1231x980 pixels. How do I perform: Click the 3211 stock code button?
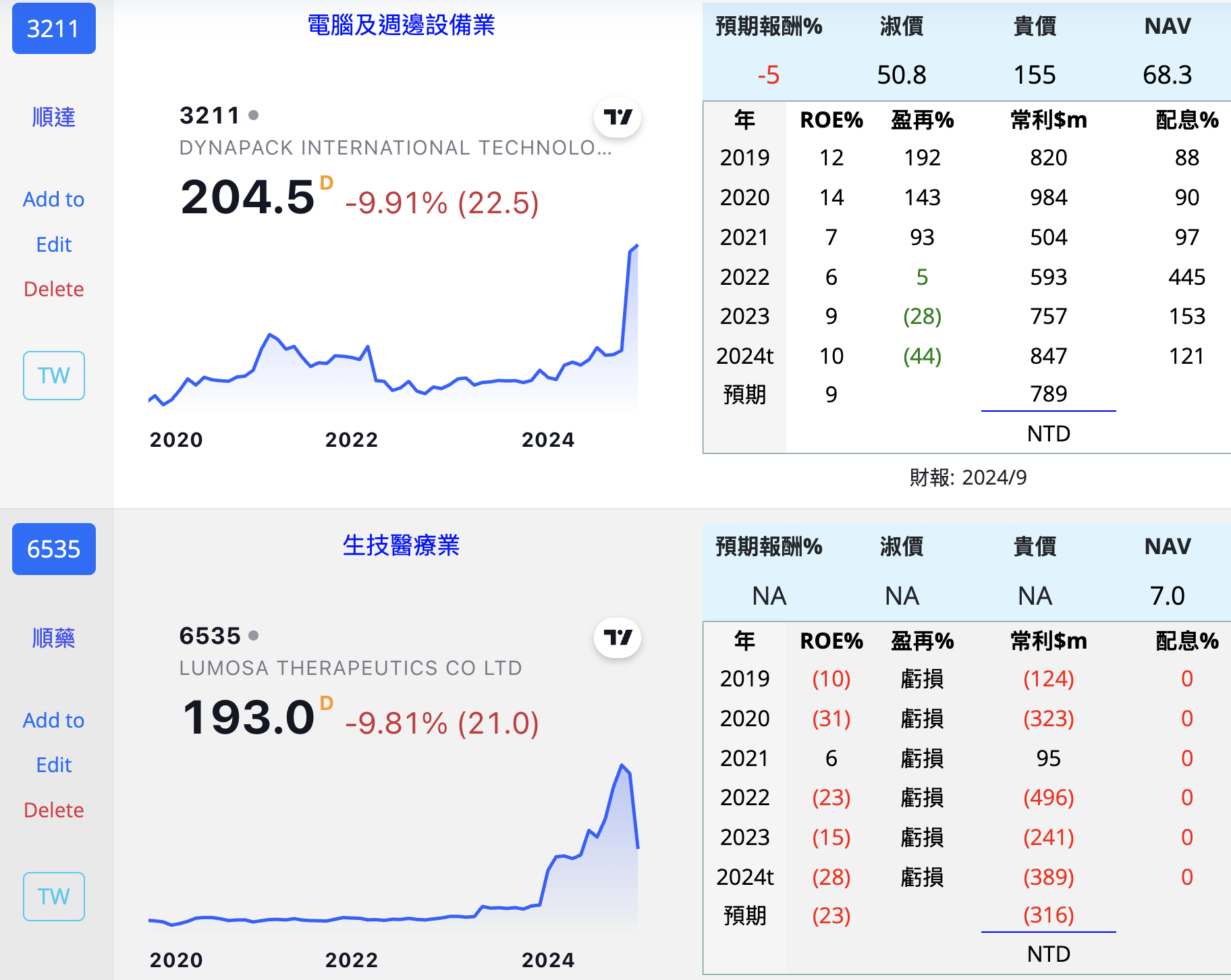pos(54,28)
